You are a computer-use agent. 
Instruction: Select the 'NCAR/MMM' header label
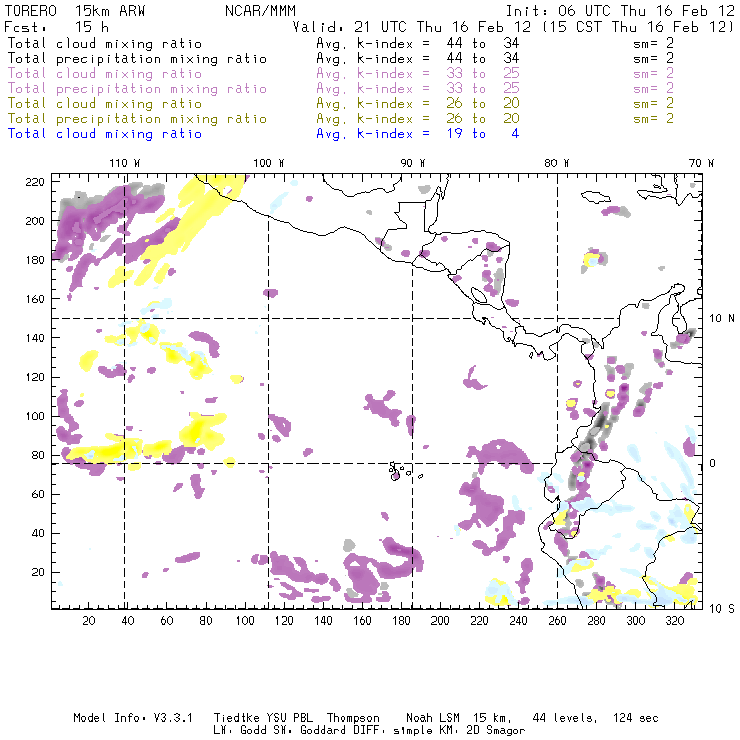260,11
